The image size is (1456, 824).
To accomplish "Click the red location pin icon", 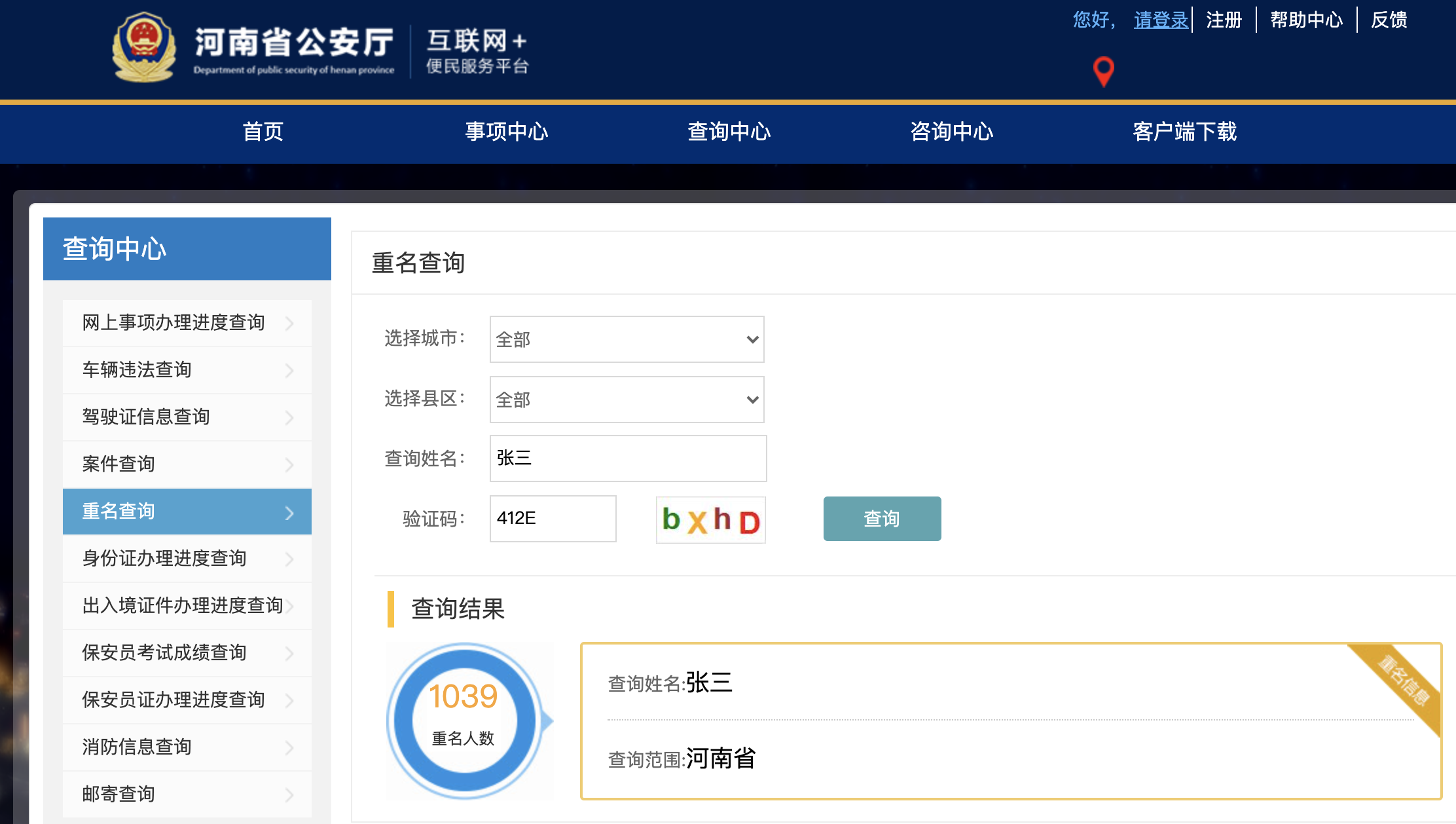I will point(1104,71).
